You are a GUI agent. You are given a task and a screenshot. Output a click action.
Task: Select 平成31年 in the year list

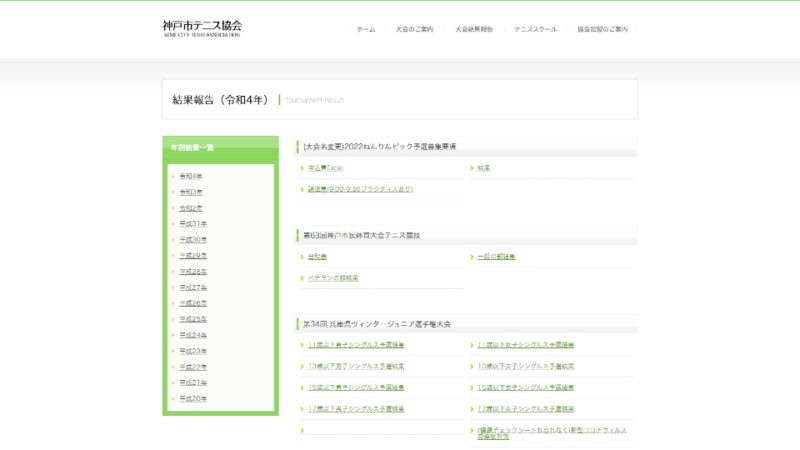(193, 223)
